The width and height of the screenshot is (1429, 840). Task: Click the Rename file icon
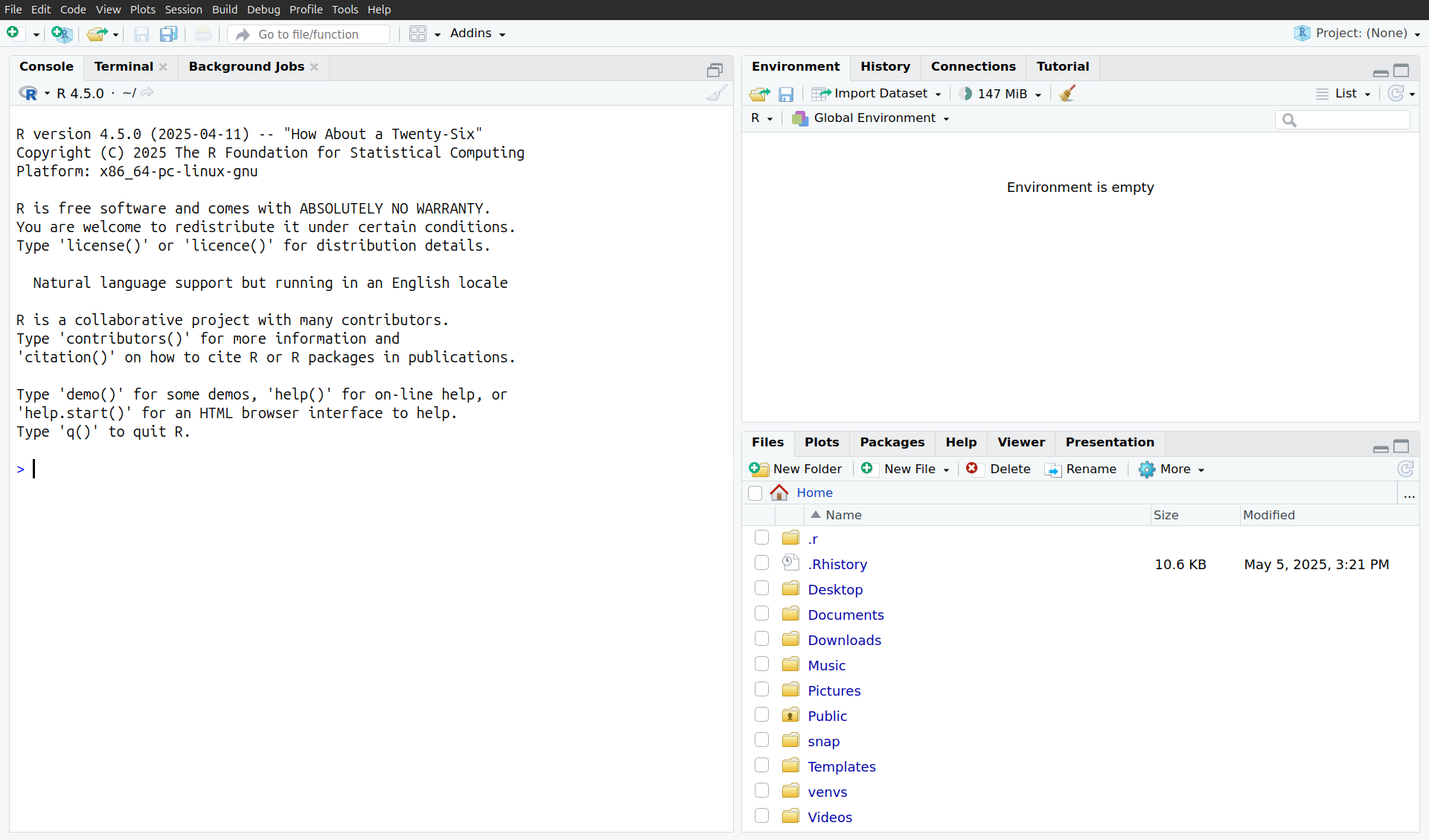(1053, 469)
